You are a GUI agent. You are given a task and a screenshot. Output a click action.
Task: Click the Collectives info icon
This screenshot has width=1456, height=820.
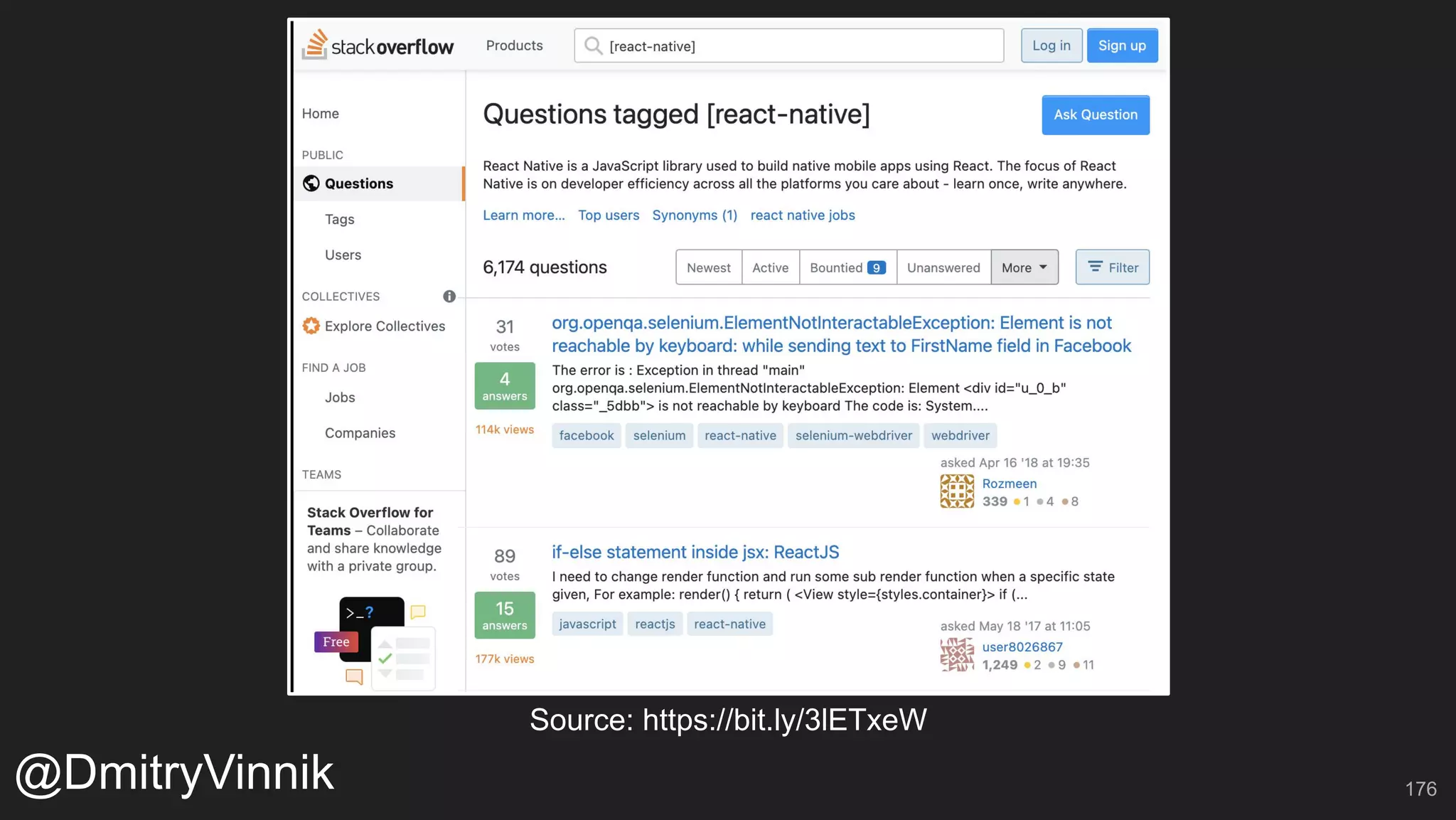click(x=449, y=297)
